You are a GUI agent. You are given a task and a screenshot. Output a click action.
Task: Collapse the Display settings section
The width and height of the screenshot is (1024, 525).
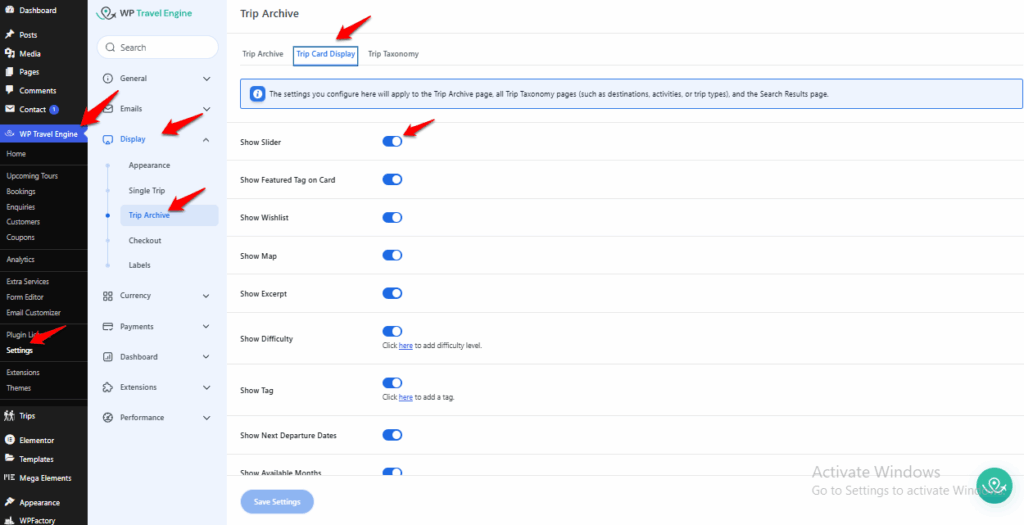(206, 139)
